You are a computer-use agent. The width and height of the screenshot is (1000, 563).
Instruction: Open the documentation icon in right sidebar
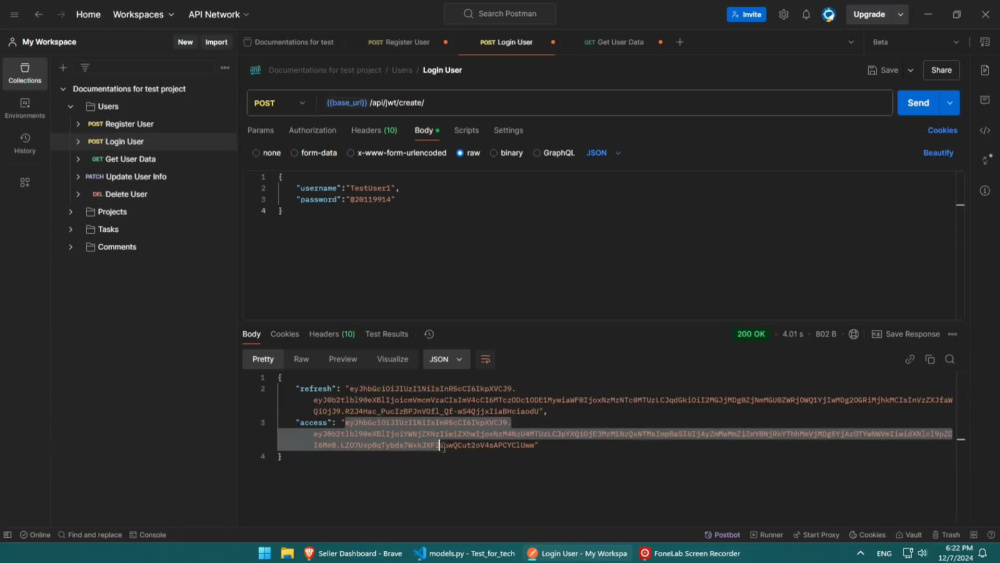coord(985,70)
